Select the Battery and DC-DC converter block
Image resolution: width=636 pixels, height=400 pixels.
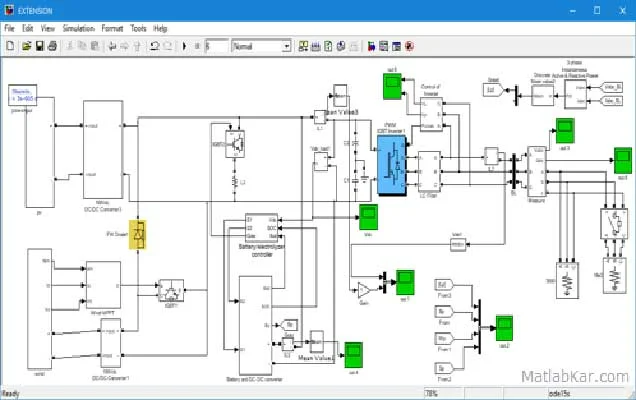256,326
